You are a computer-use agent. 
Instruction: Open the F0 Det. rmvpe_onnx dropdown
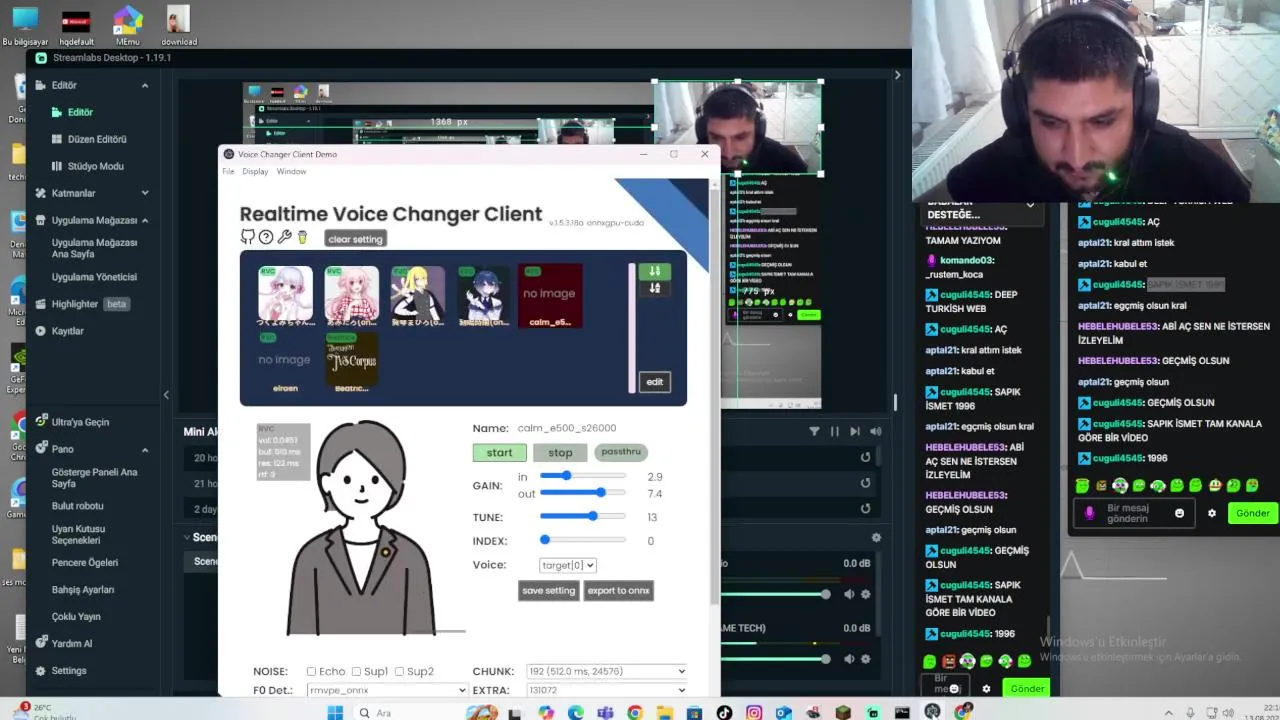click(x=387, y=690)
